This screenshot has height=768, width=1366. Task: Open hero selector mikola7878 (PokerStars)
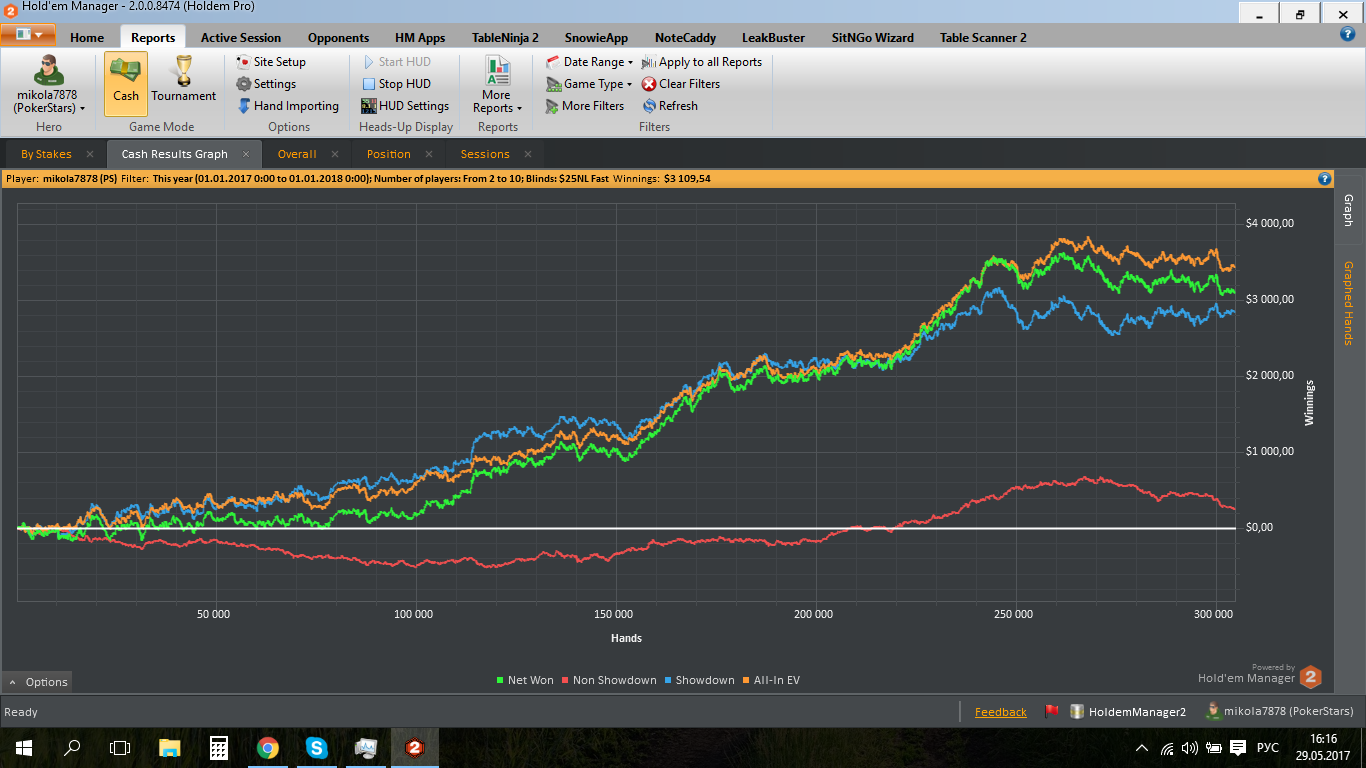click(x=48, y=84)
